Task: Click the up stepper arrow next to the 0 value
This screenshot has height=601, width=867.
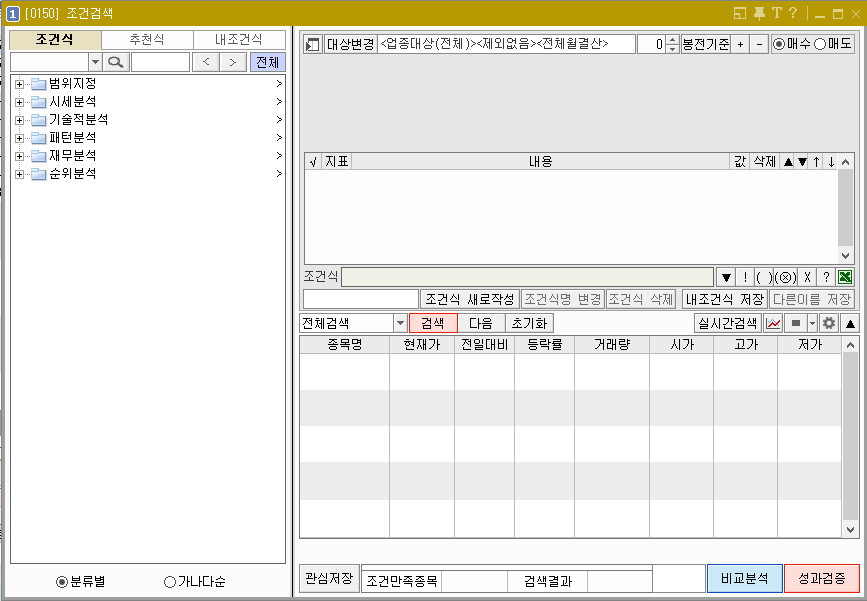Action: coord(671,38)
